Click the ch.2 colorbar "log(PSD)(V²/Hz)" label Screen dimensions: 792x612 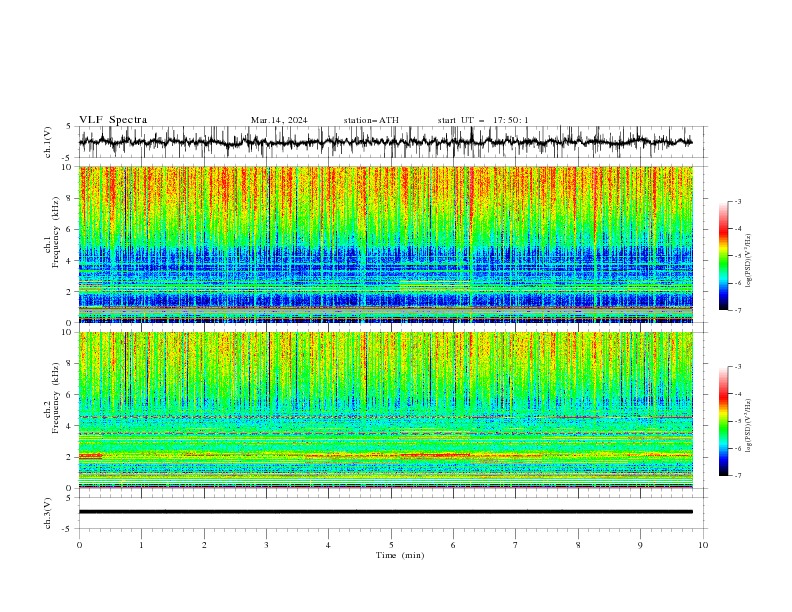click(749, 426)
